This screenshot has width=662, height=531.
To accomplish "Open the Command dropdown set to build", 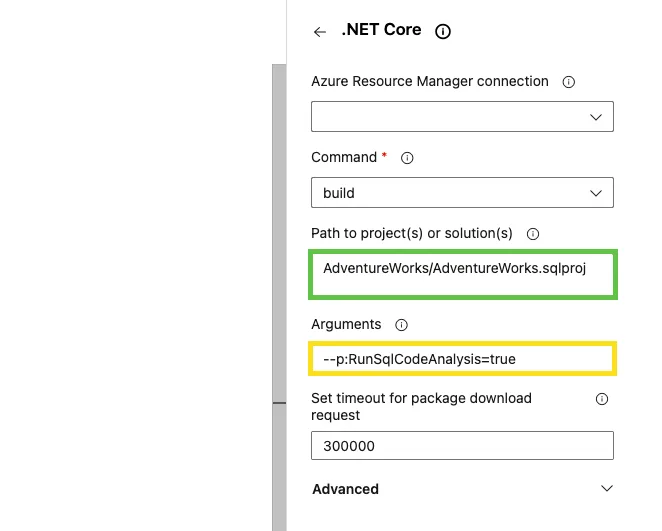I will pyautogui.click(x=462, y=192).
